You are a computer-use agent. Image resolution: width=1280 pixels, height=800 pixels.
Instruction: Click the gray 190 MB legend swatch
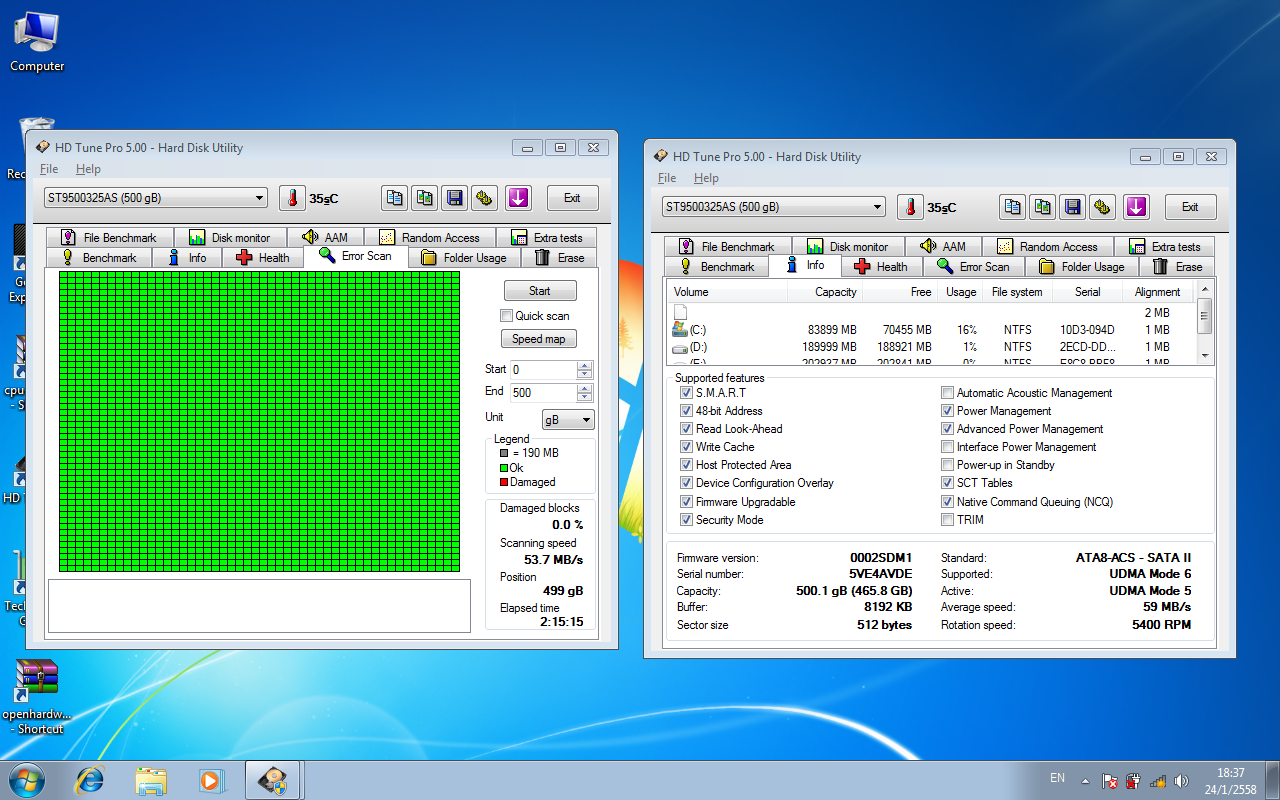504,453
